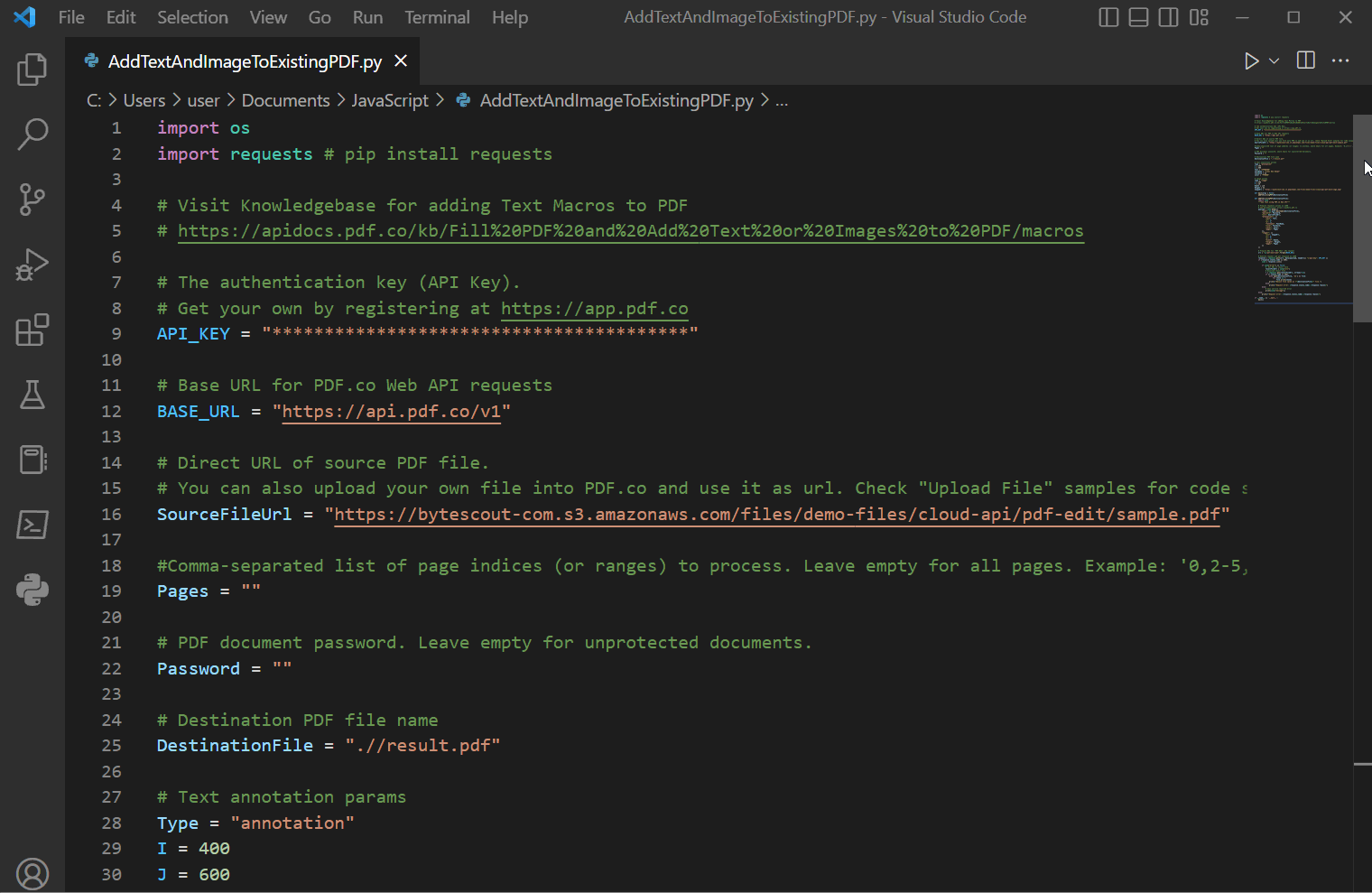Click the ".//result.pdf" string
The image size is (1372, 893).
point(422,746)
